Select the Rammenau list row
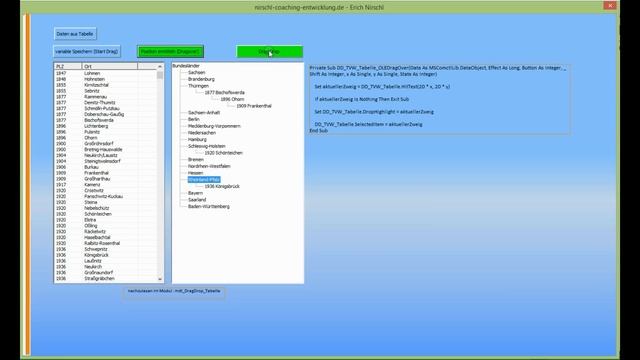The width and height of the screenshot is (640, 360). (x=105, y=97)
